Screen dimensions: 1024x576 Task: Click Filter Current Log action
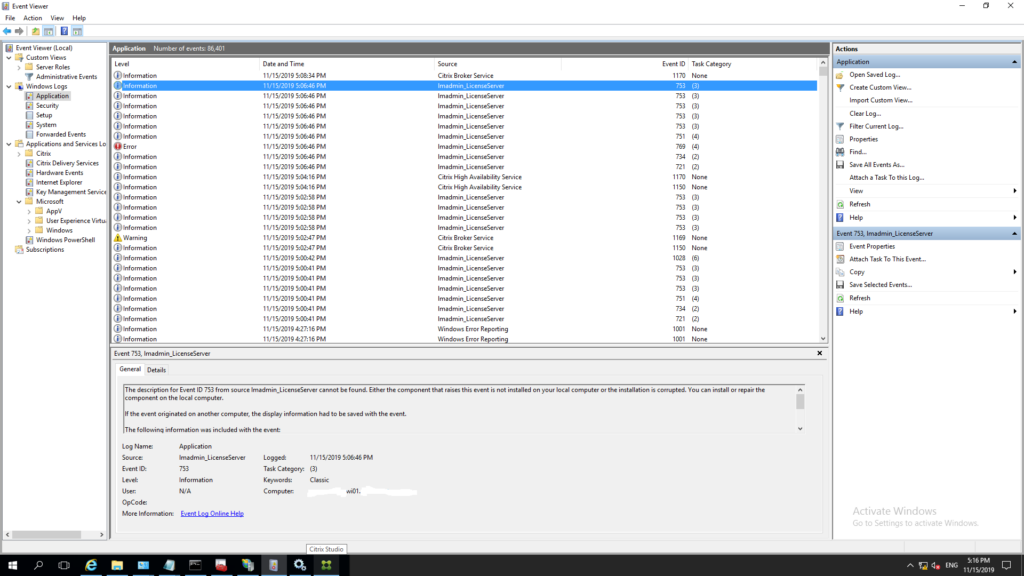pos(876,126)
